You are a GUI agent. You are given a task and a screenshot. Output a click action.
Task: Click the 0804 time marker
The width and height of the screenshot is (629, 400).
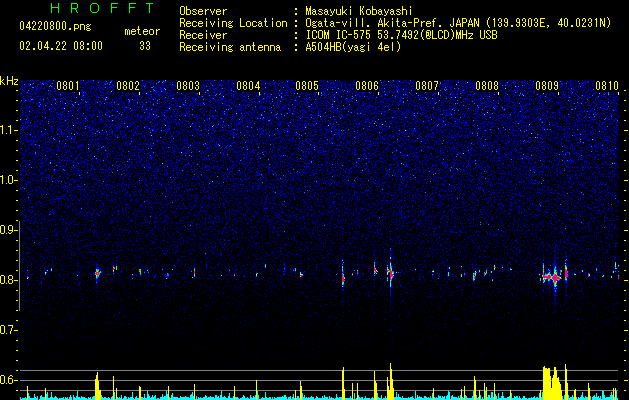click(x=248, y=86)
